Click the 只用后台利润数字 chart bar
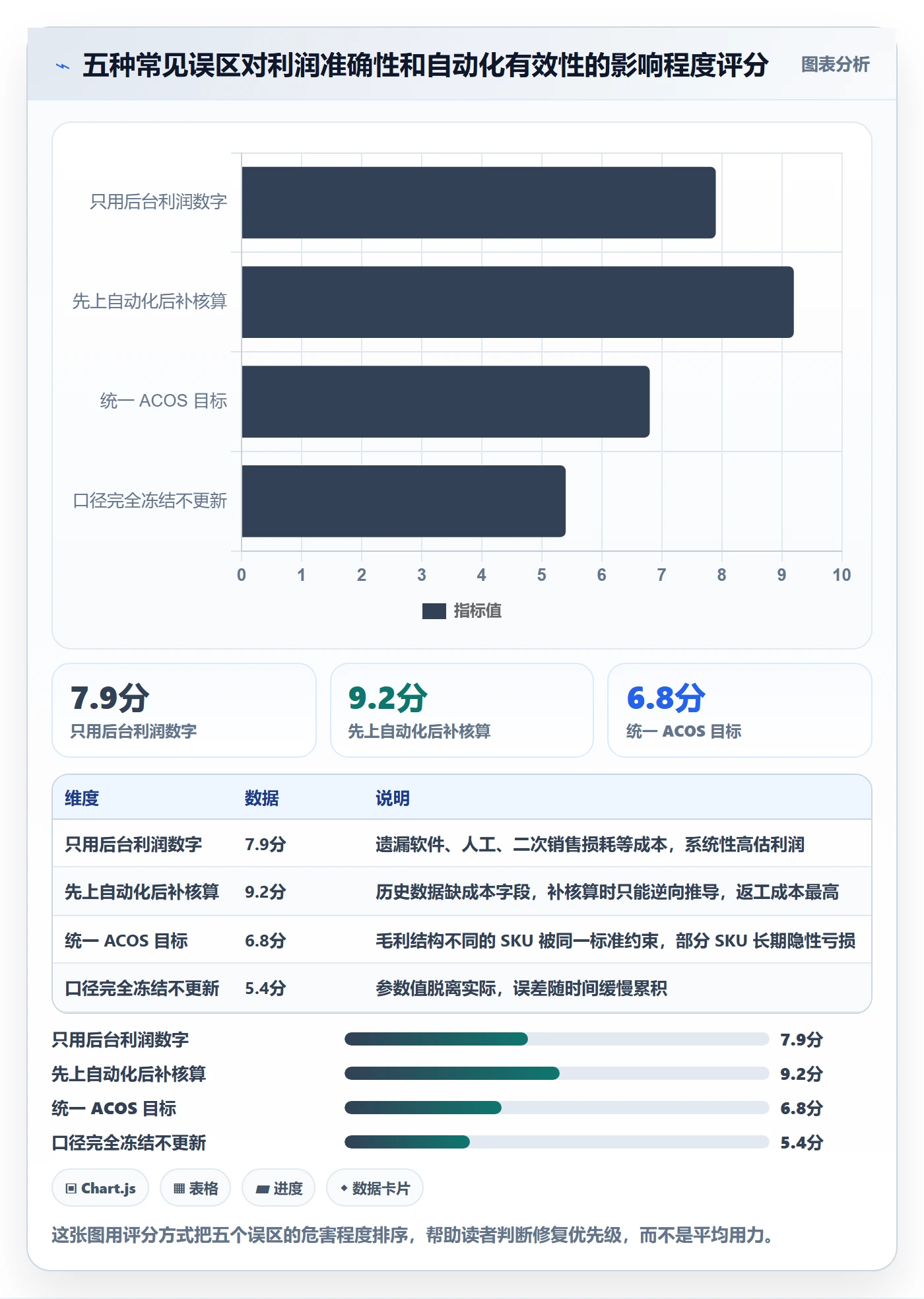 pos(478,203)
